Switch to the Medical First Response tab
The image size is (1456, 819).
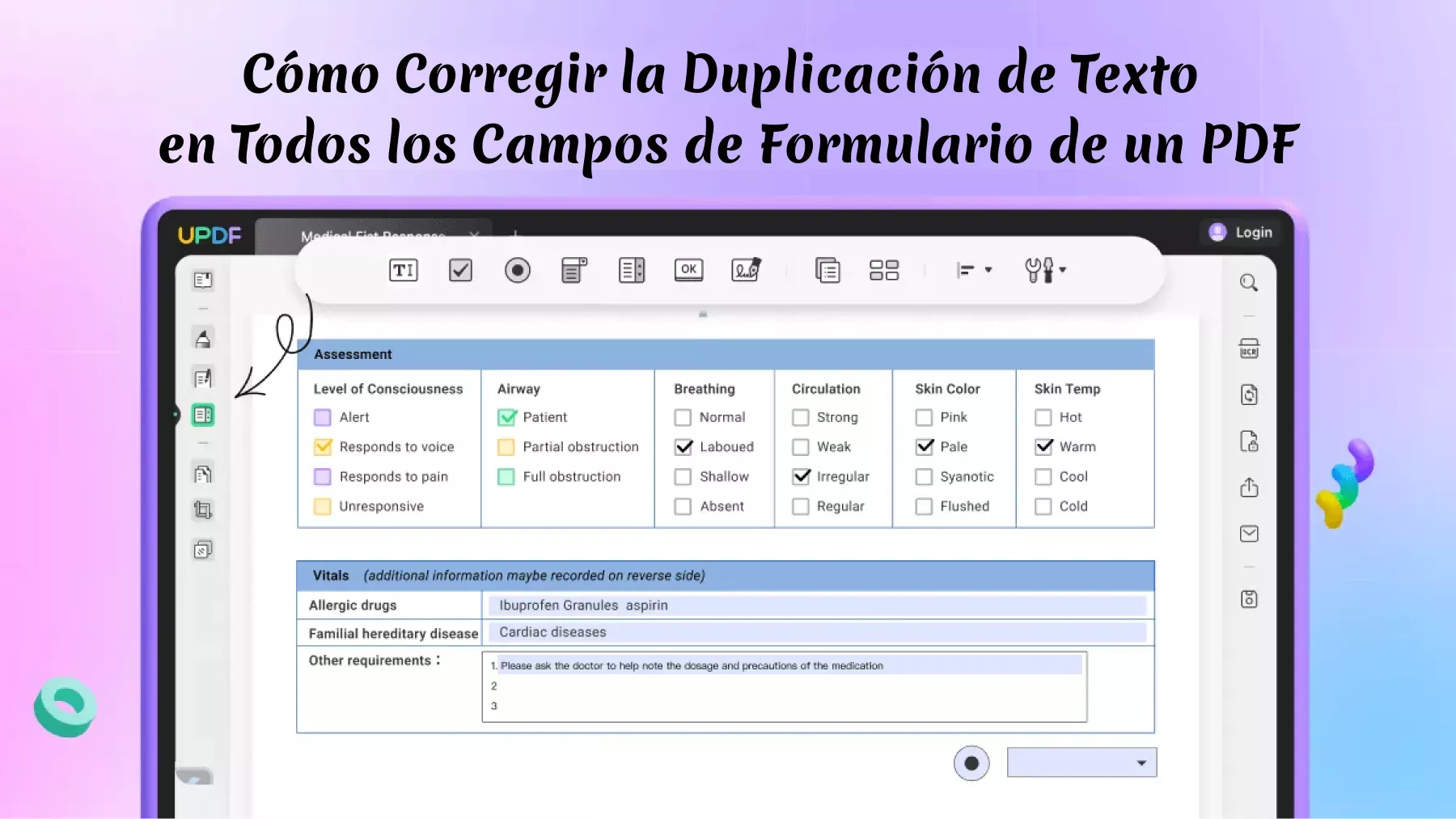[x=374, y=235]
